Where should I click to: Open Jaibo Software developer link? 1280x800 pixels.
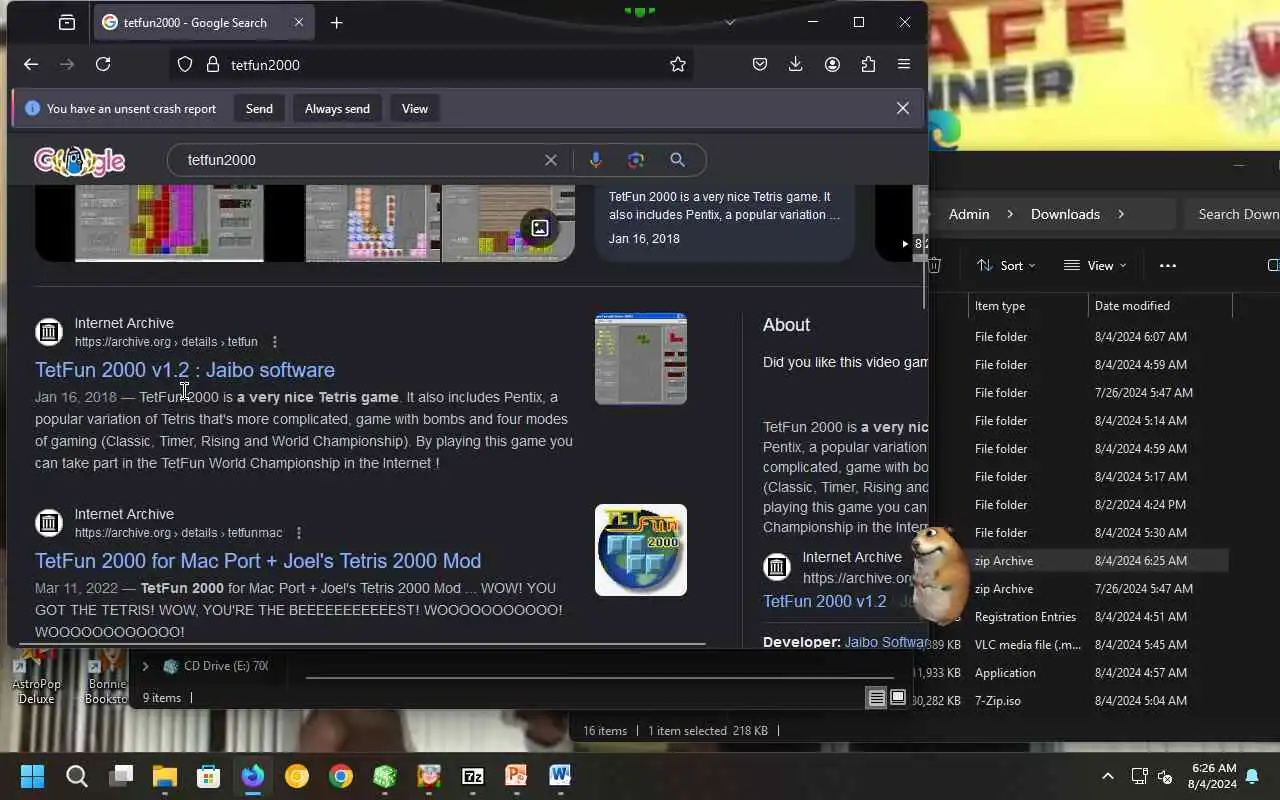click(x=886, y=642)
